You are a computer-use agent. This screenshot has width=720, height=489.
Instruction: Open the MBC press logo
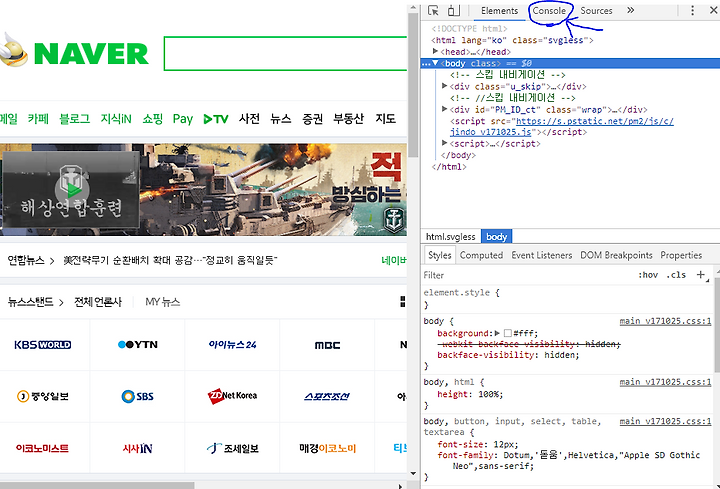(x=327, y=345)
